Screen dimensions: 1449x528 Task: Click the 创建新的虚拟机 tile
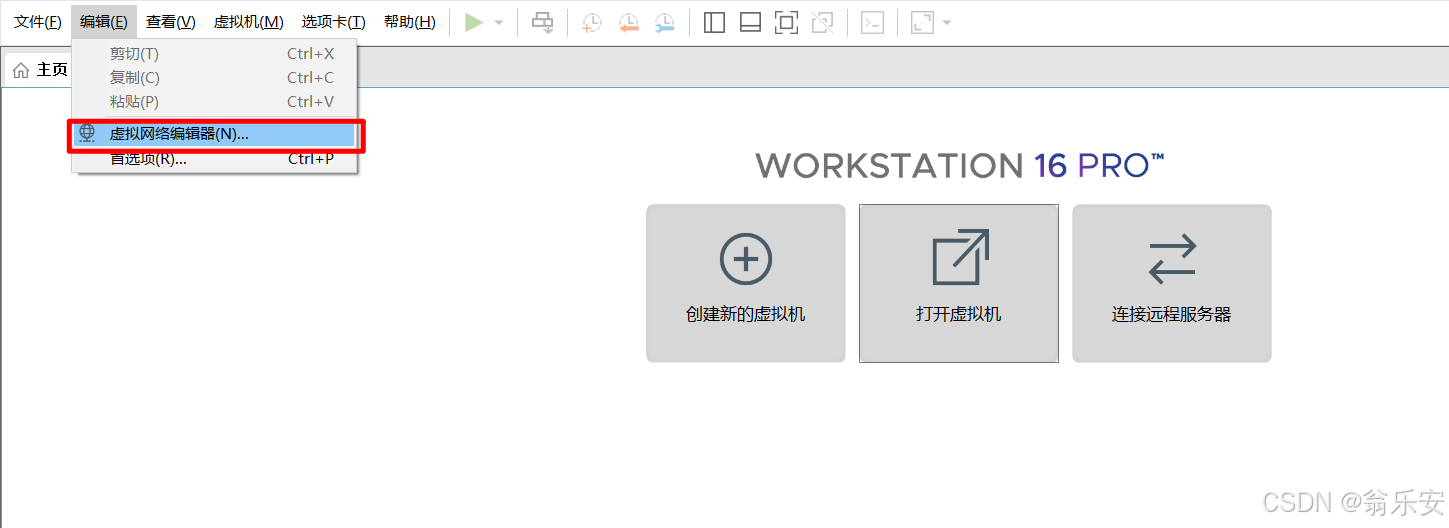tap(746, 283)
